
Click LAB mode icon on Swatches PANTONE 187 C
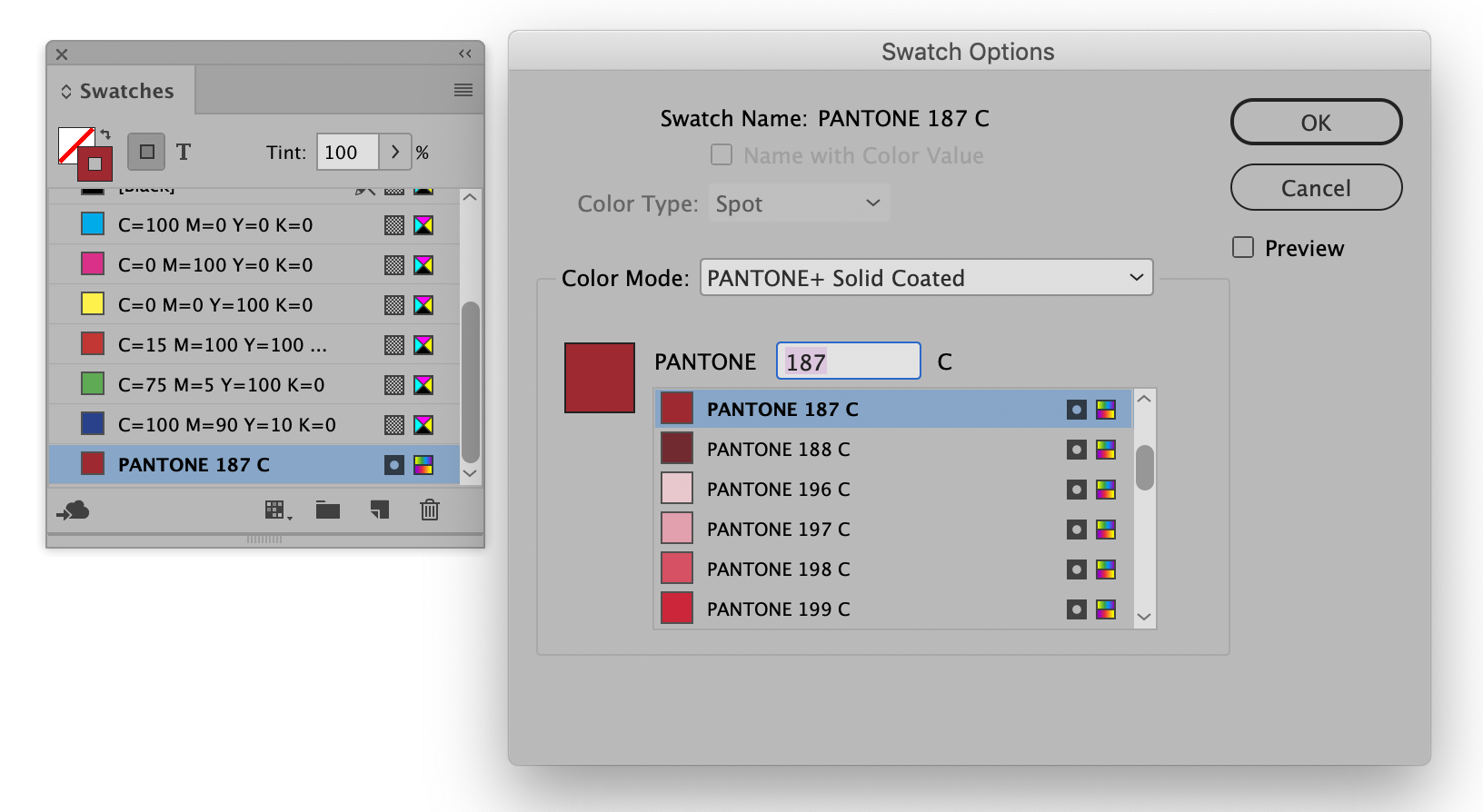pyautogui.click(x=423, y=465)
